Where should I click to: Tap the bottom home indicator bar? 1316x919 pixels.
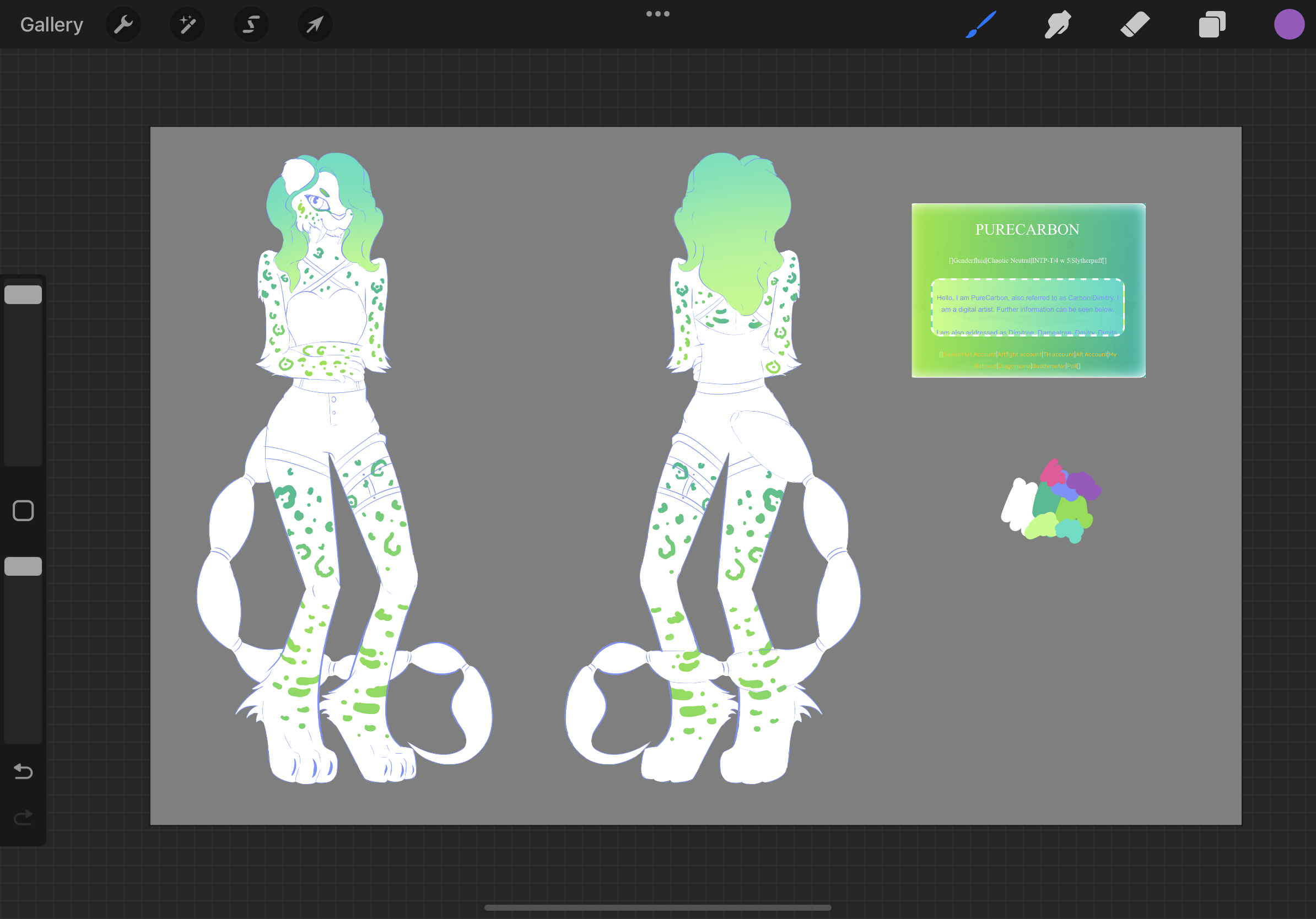click(x=658, y=907)
